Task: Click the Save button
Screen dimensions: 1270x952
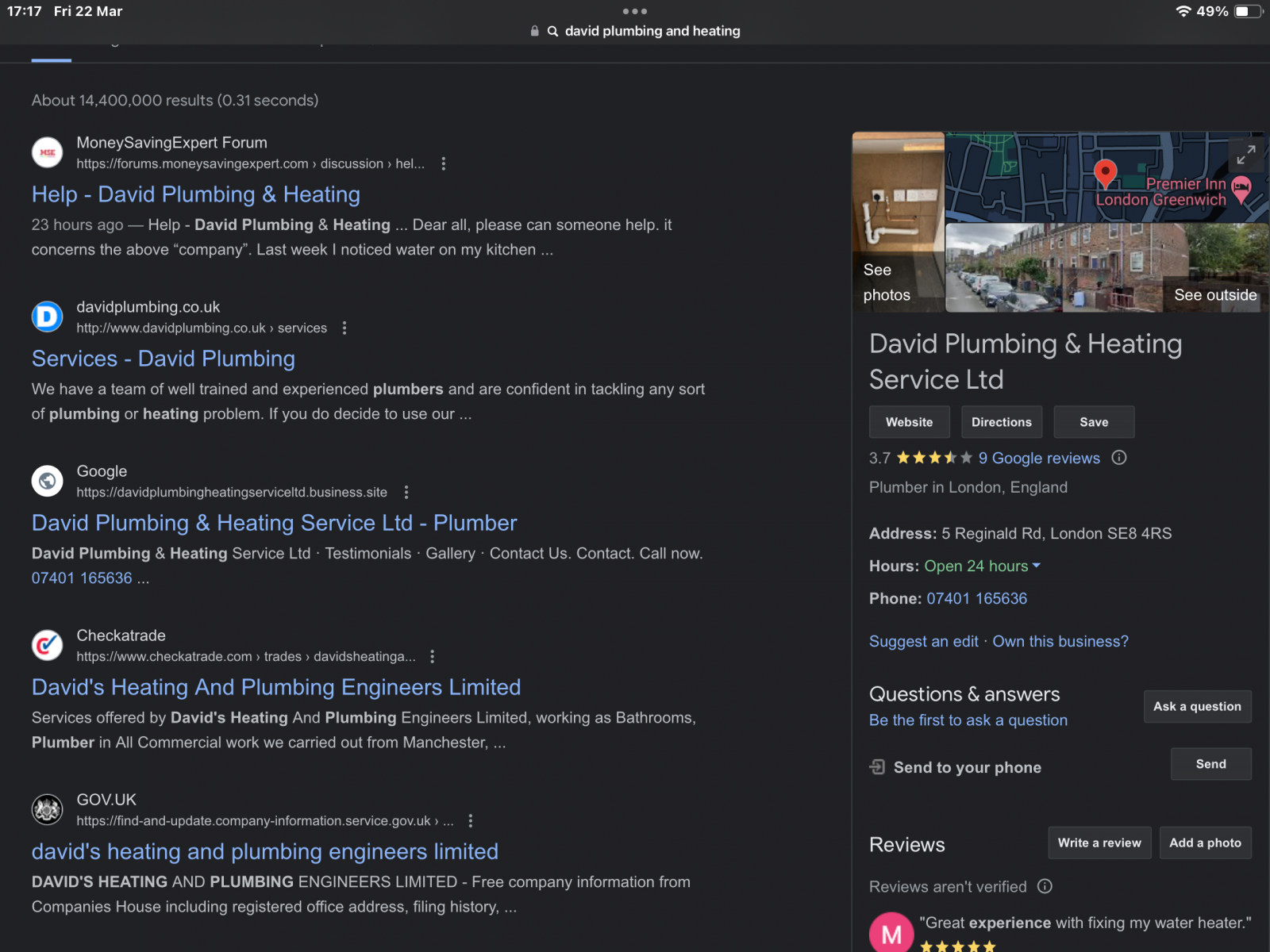Action: tap(1094, 422)
